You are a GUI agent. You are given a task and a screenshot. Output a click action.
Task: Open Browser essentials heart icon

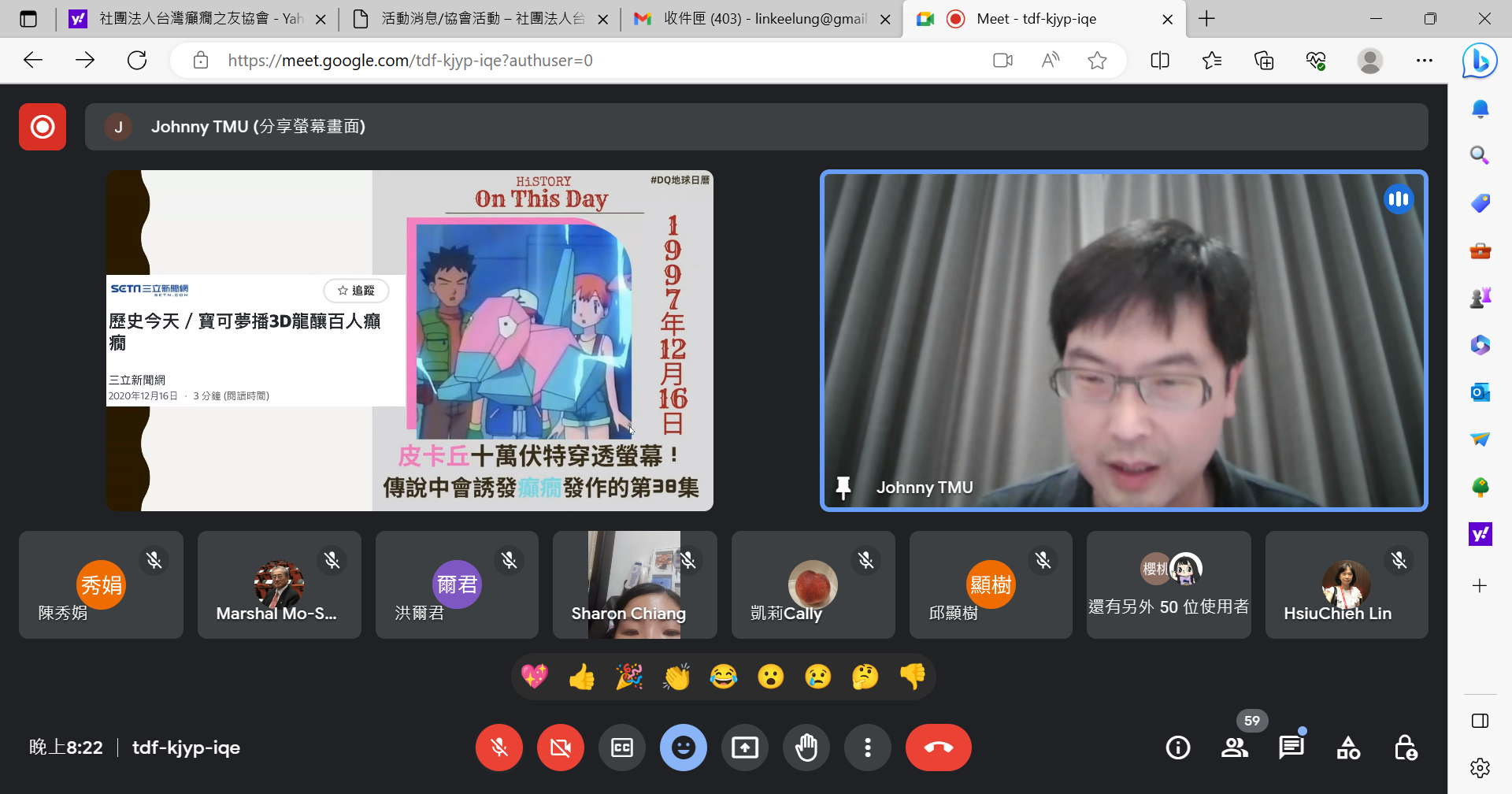point(1316,61)
